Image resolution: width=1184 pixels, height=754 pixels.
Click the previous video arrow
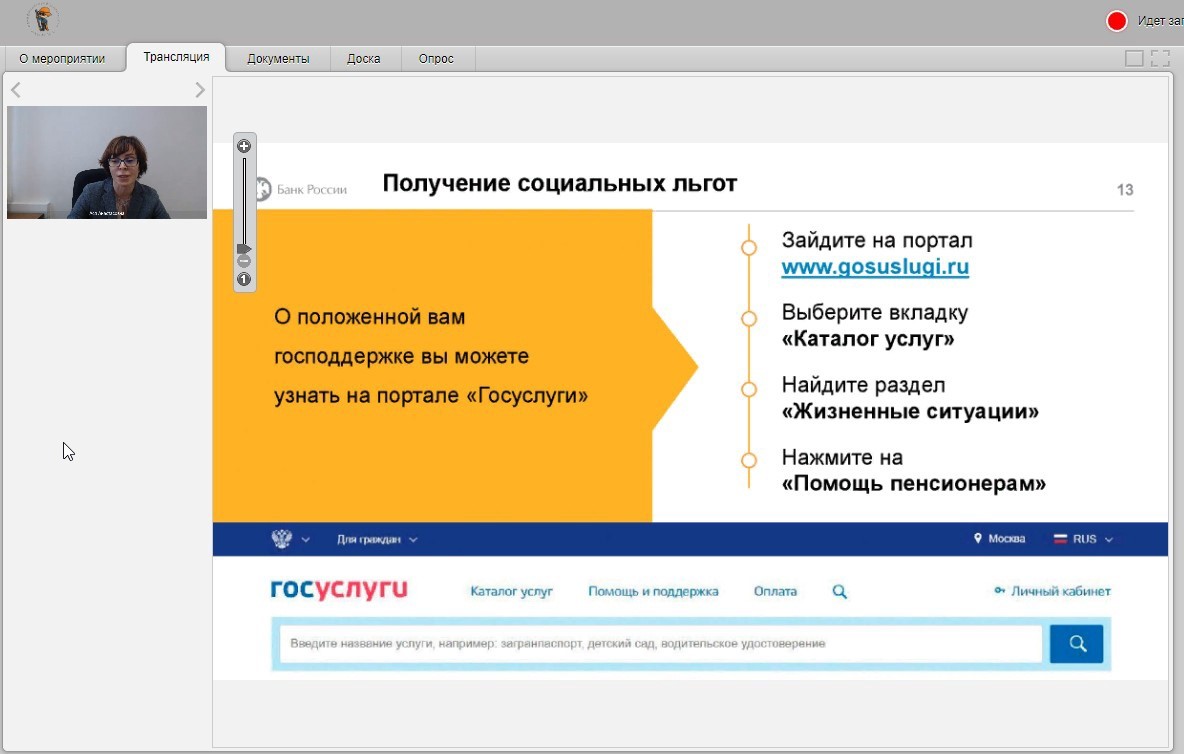pos(16,90)
